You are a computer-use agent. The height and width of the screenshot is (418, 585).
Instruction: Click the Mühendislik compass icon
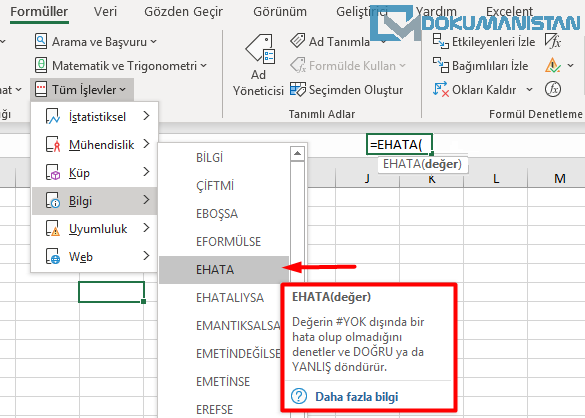click(52, 144)
